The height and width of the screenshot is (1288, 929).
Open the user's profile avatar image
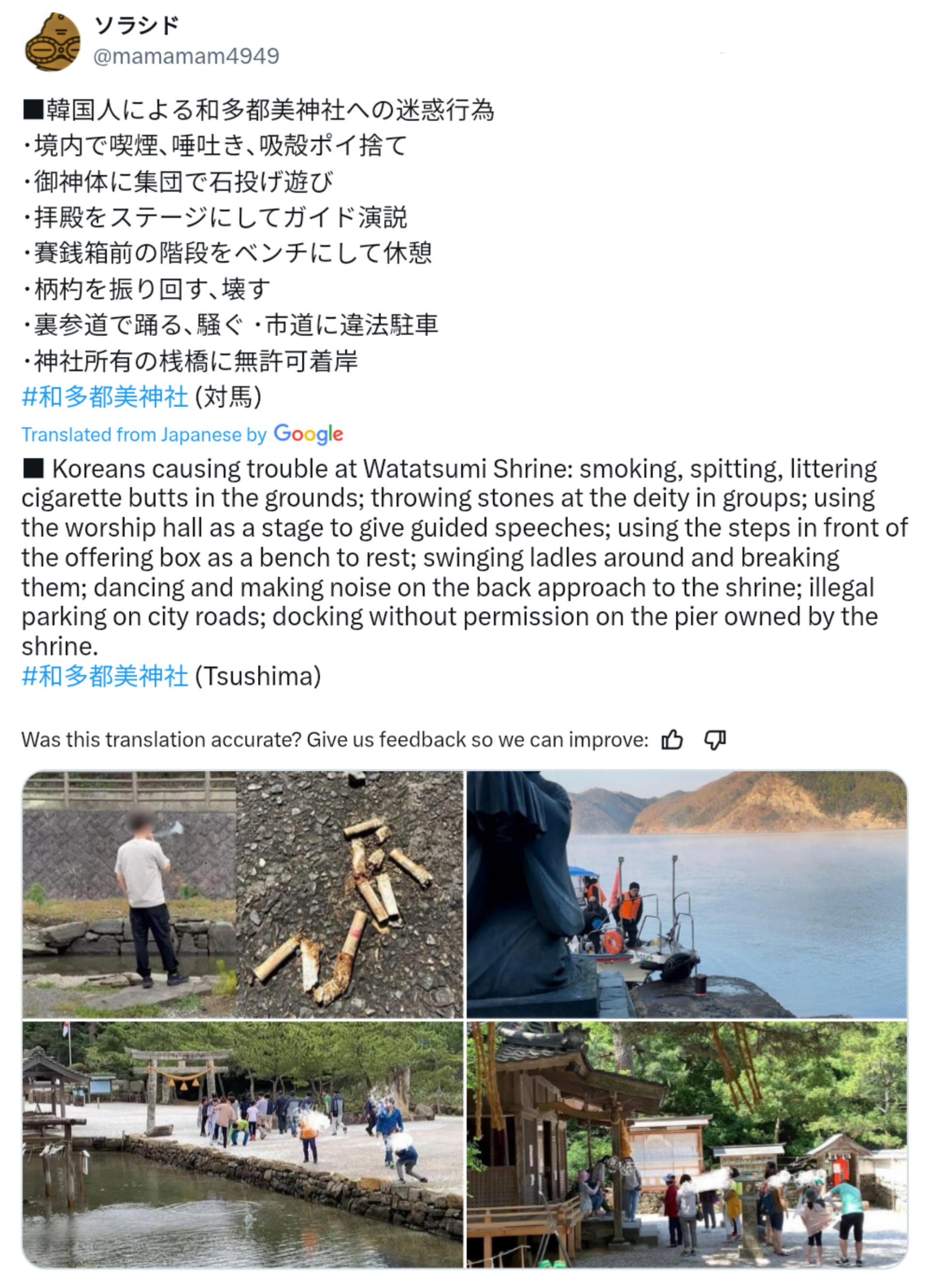tap(53, 42)
